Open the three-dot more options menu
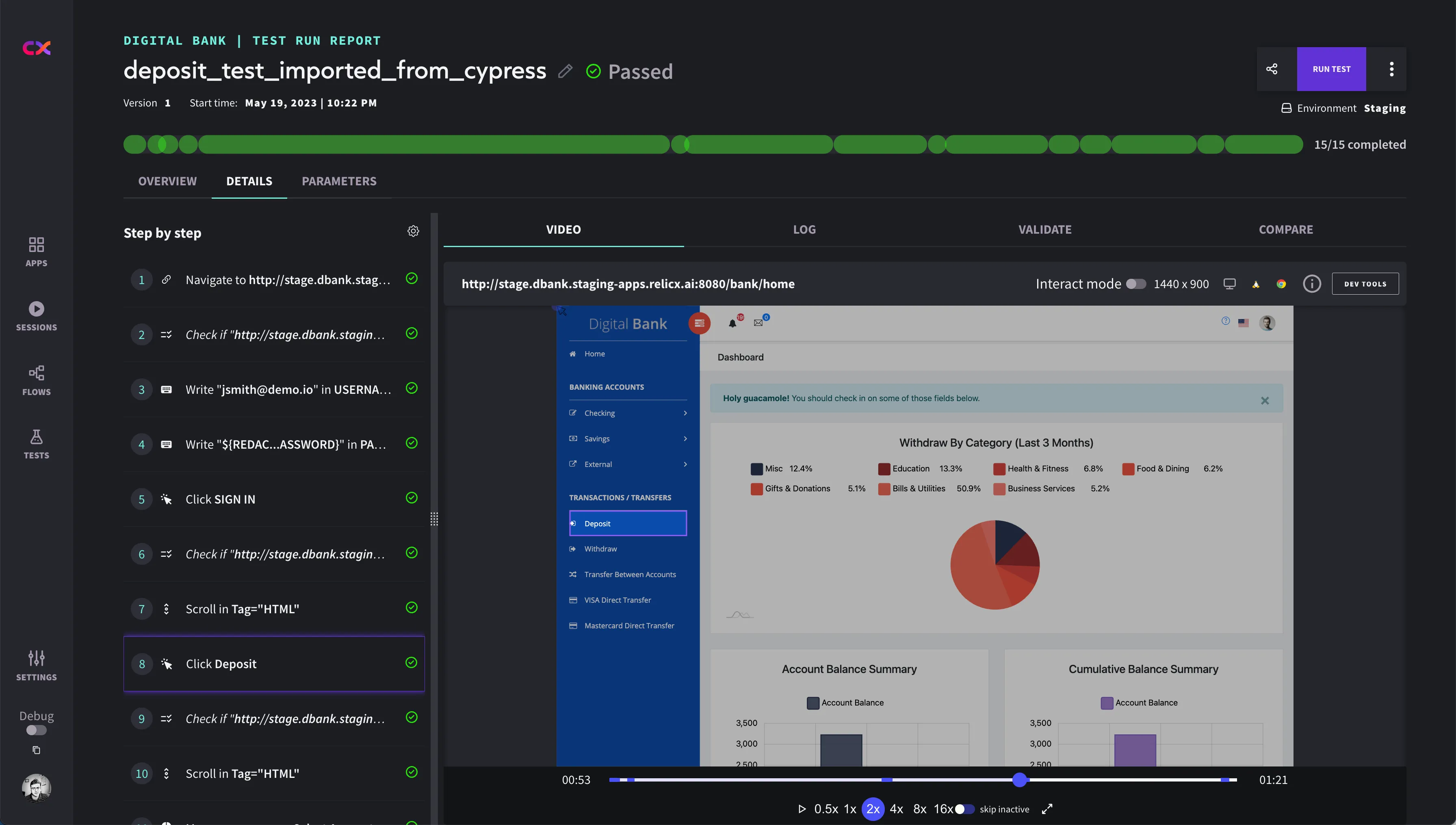 tap(1391, 69)
